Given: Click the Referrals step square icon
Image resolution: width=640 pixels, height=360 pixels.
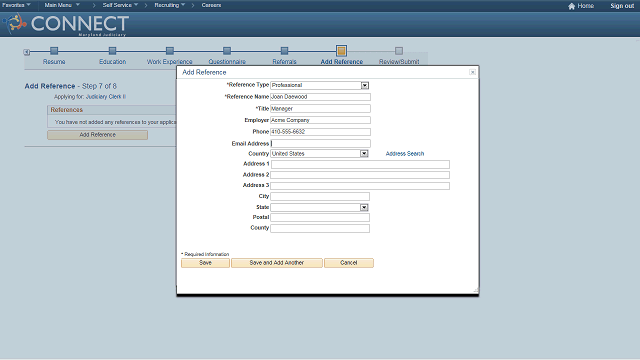Looking at the screenshot, I should point(284,51).
